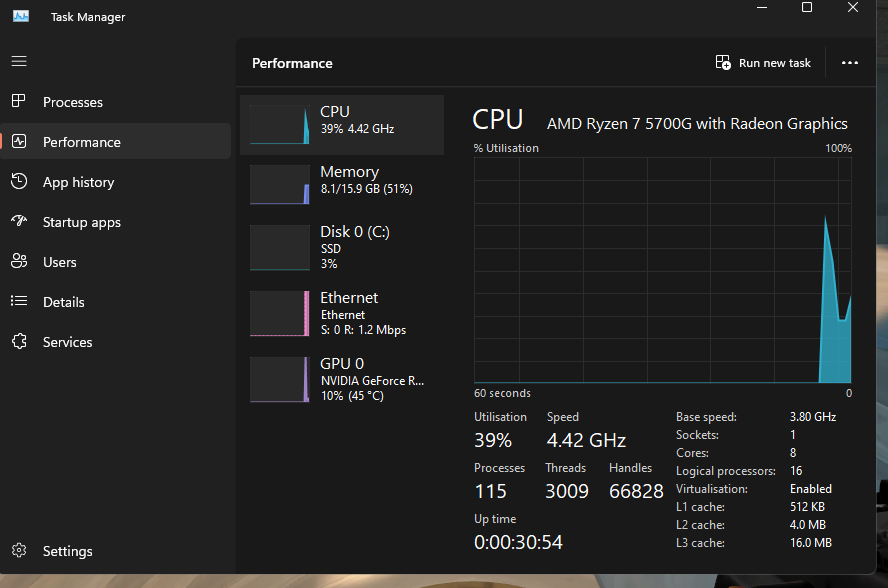The image size is (888, 588).
Task: Click the CPU 39% 4.42 GHz entry
Action: coord(342,125)
